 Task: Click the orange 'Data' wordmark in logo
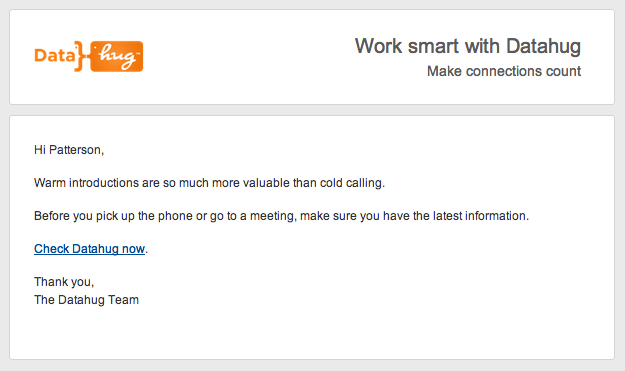(55, 55)
